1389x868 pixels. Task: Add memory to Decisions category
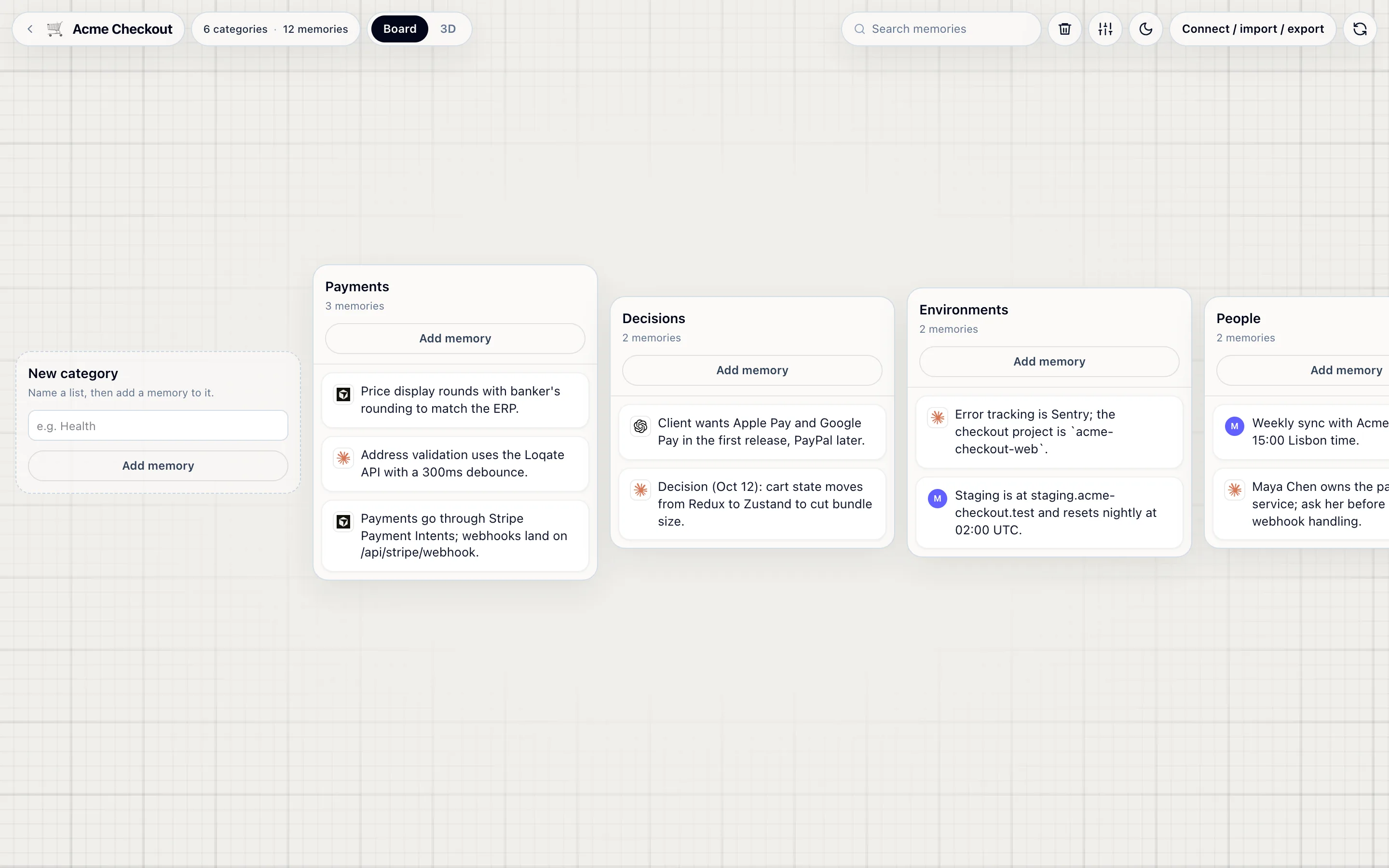752,370
